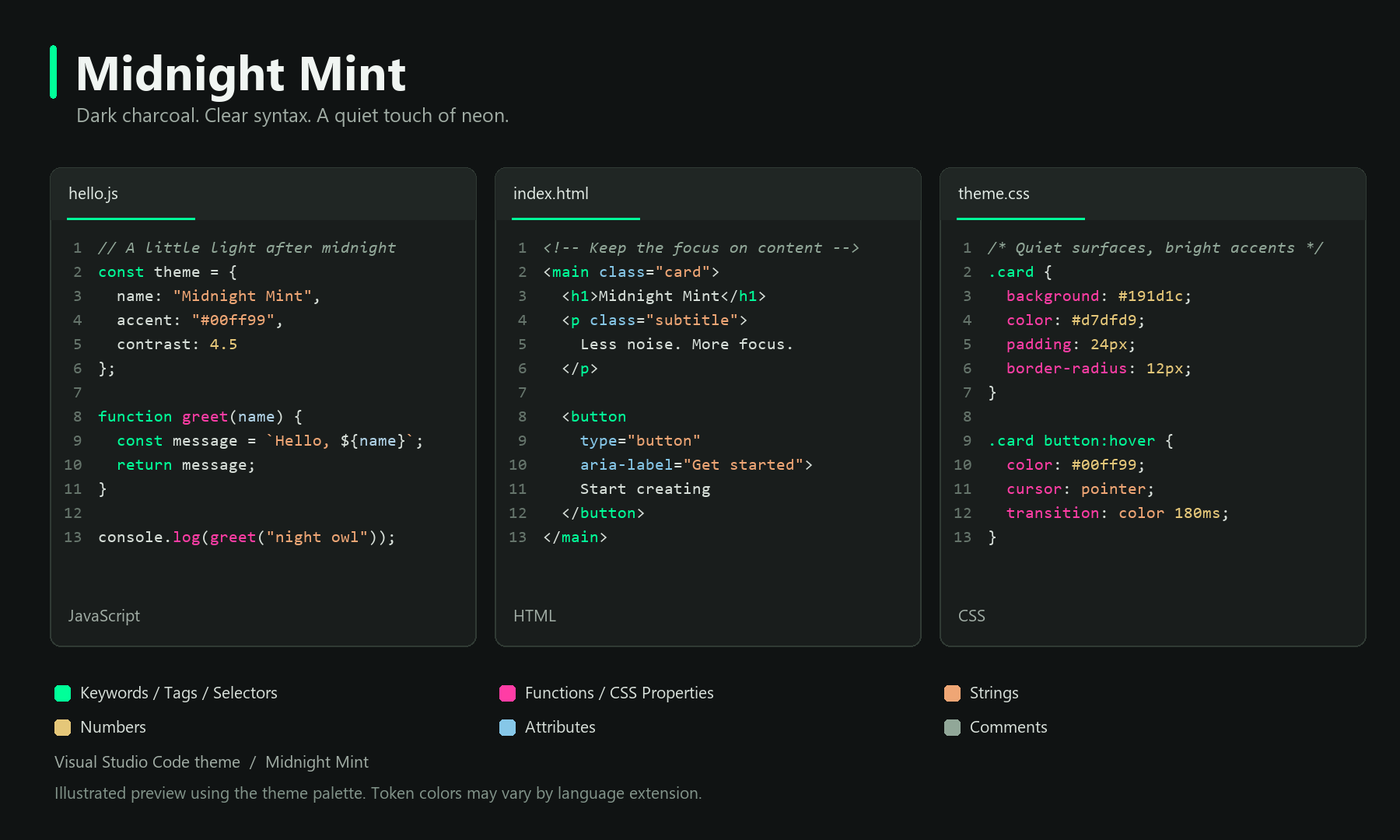
Task: Click the CSS language label
Action: tap(971, 616)
